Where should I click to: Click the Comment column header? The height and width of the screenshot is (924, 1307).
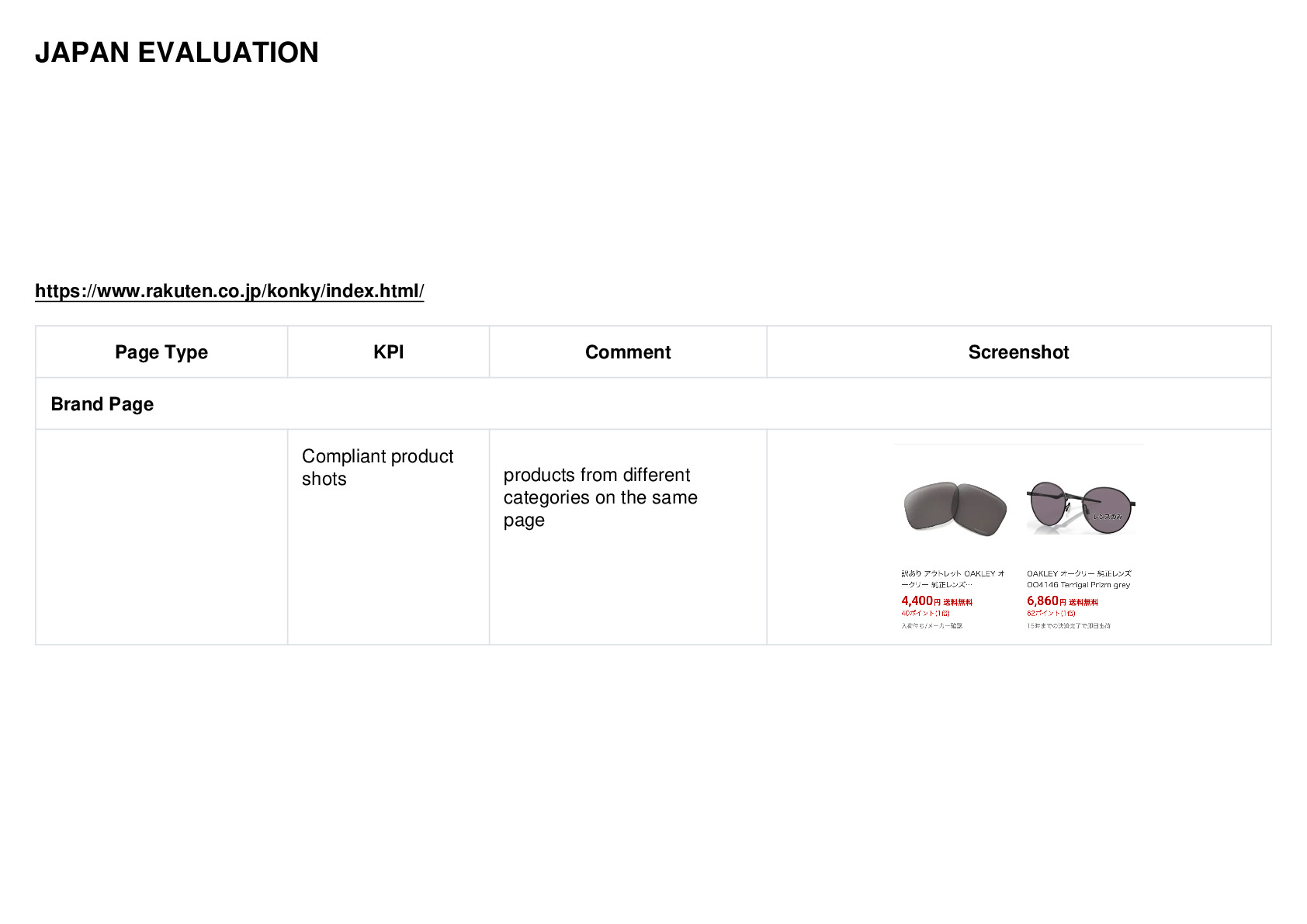tap(628, 352)
